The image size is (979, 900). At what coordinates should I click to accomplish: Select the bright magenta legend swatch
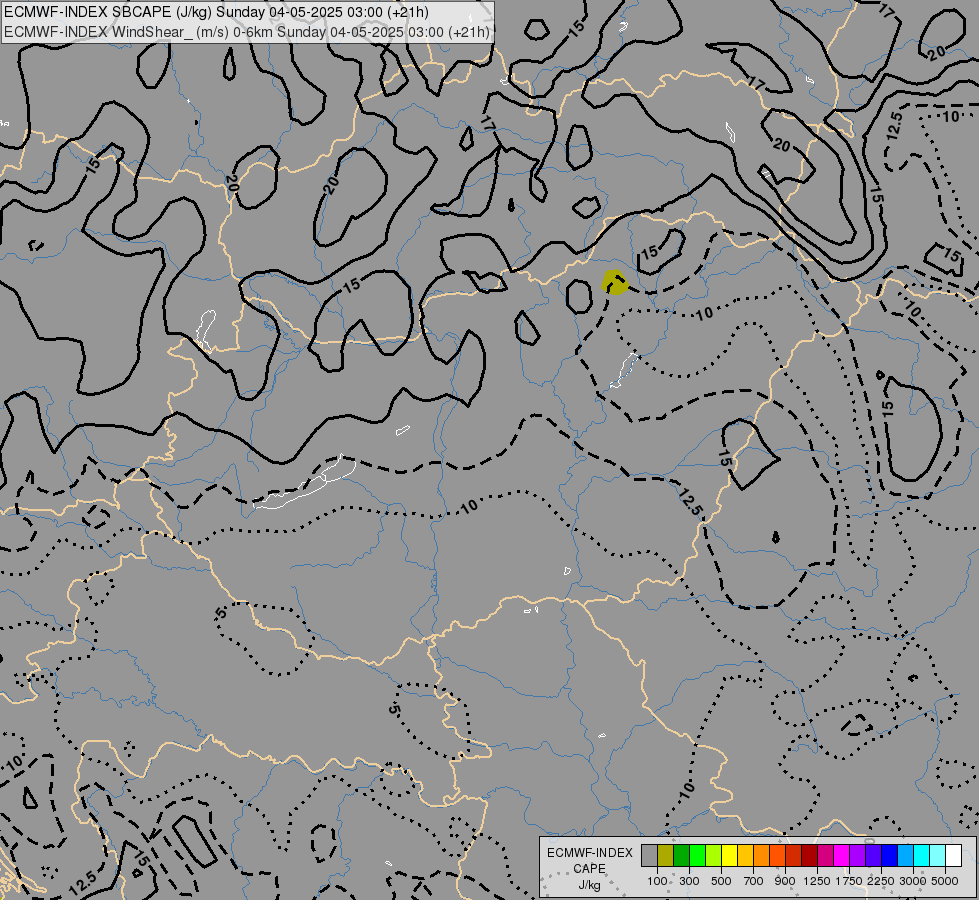point(842,855)
